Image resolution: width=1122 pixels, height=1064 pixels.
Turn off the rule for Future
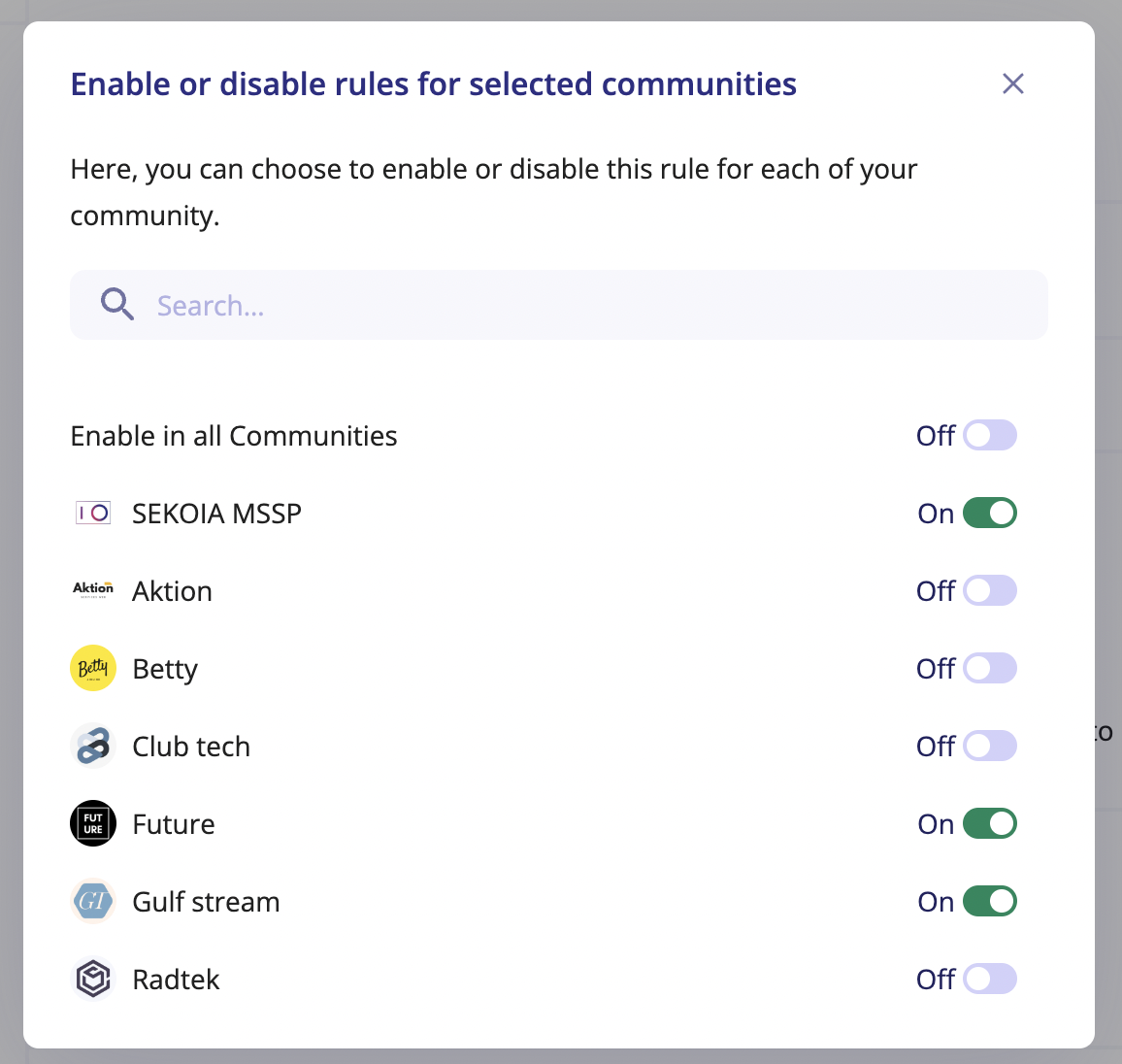click(x=990, y=823)
